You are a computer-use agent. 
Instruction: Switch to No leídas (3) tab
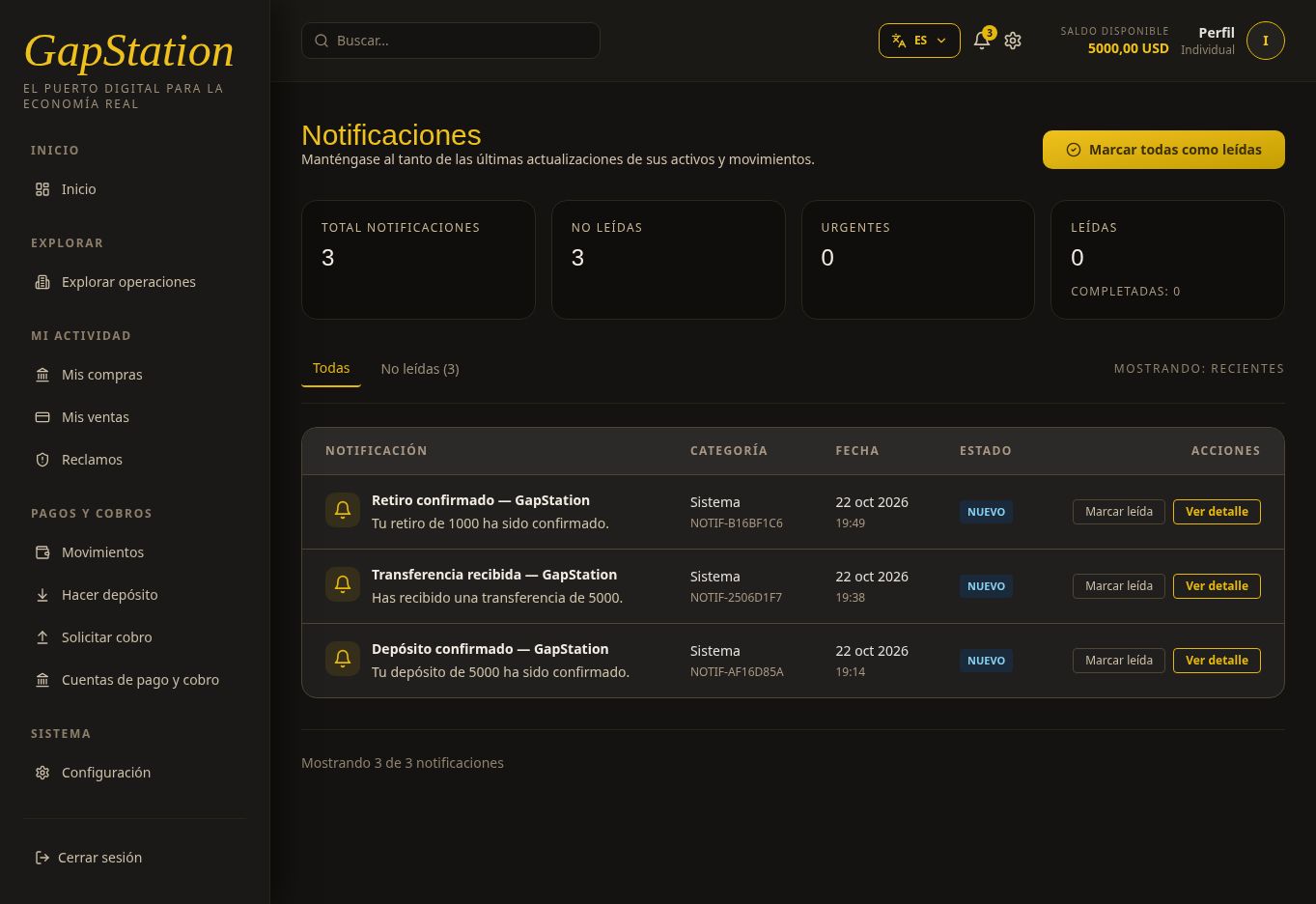(420, 369)
